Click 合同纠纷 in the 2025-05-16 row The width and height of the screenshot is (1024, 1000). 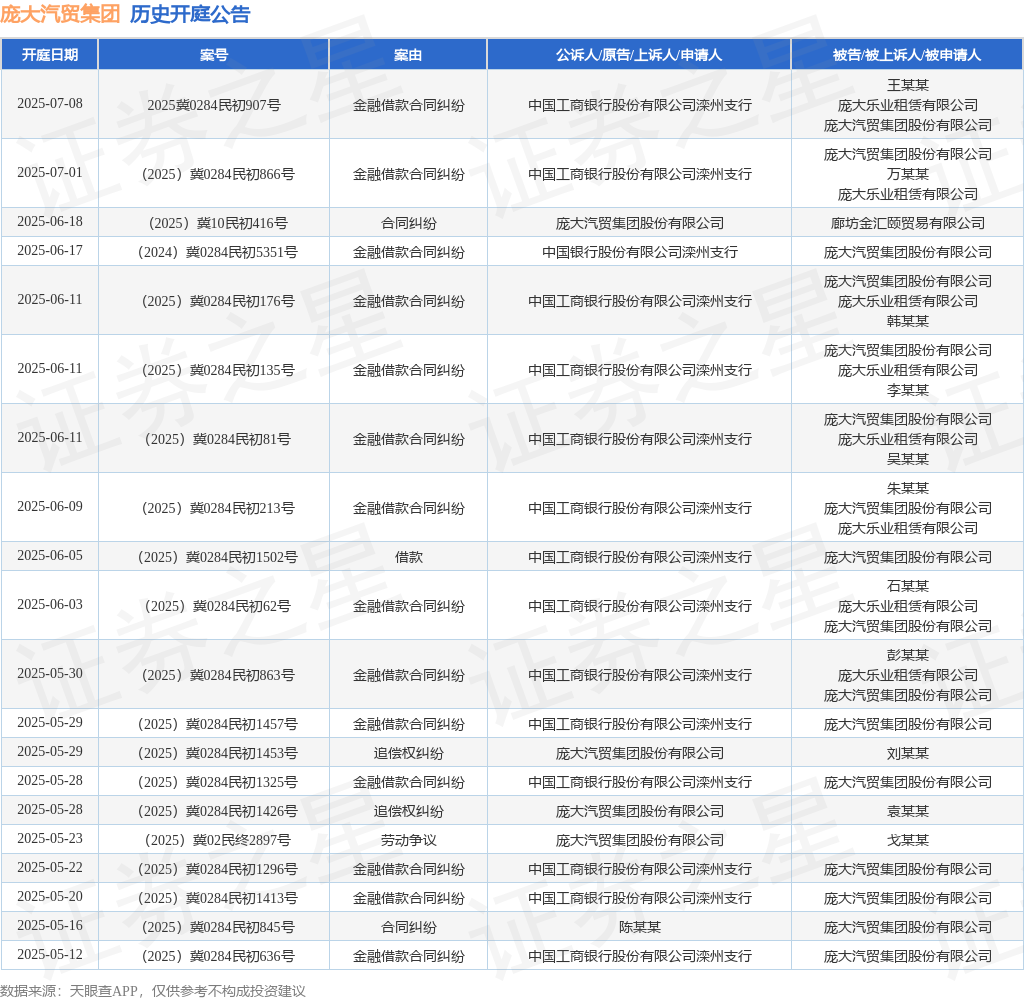pos(408,927)
